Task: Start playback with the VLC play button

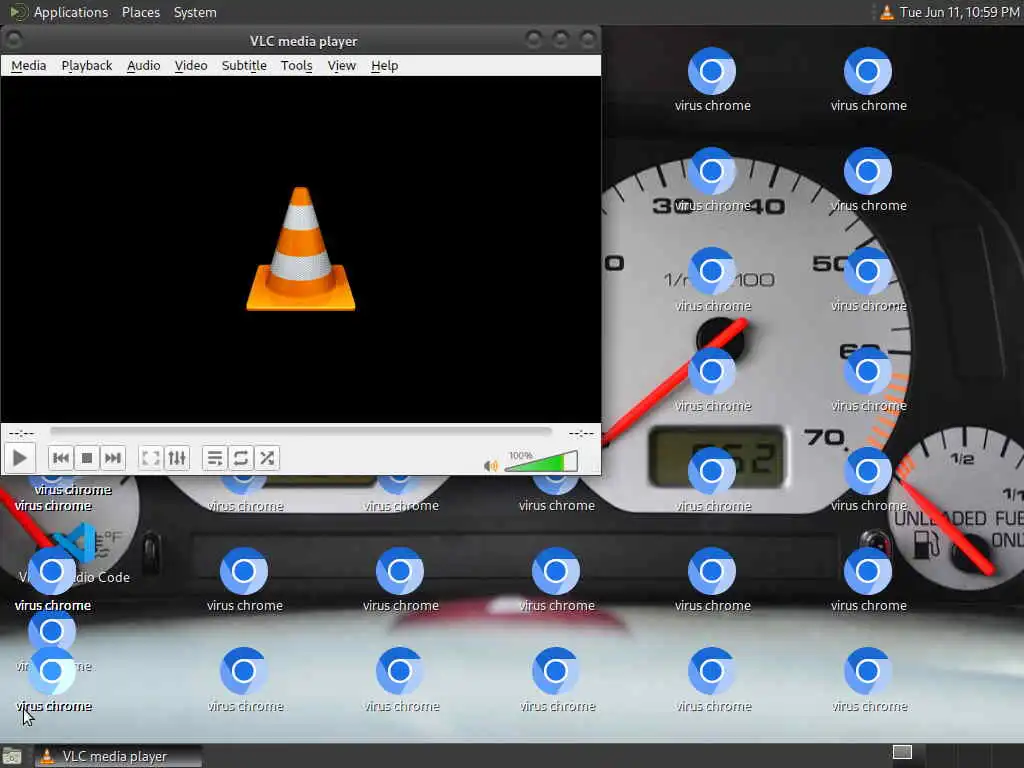Action: point(20,458)
